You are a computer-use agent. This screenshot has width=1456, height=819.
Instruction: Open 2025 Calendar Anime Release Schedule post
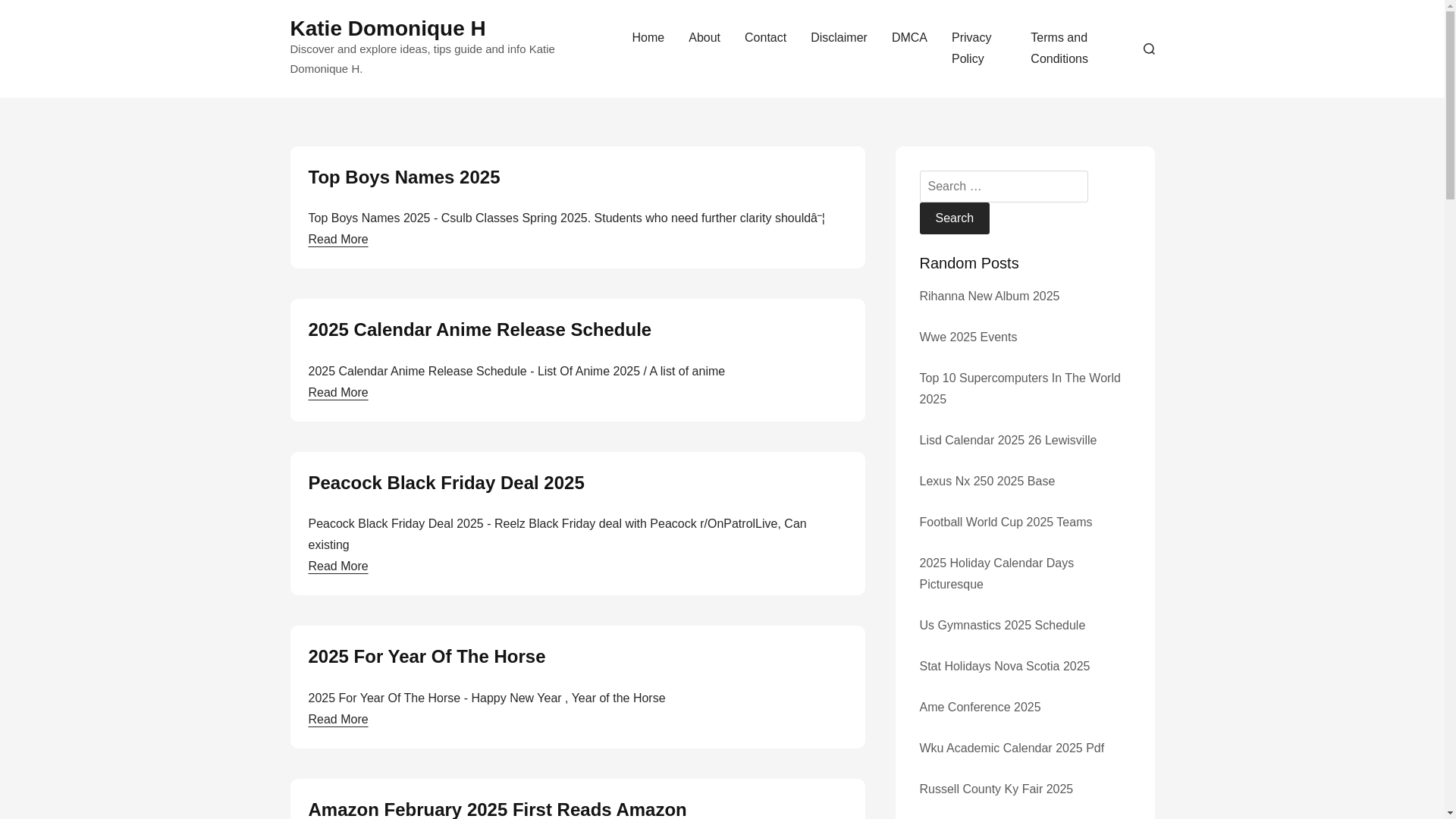point(479,330)
